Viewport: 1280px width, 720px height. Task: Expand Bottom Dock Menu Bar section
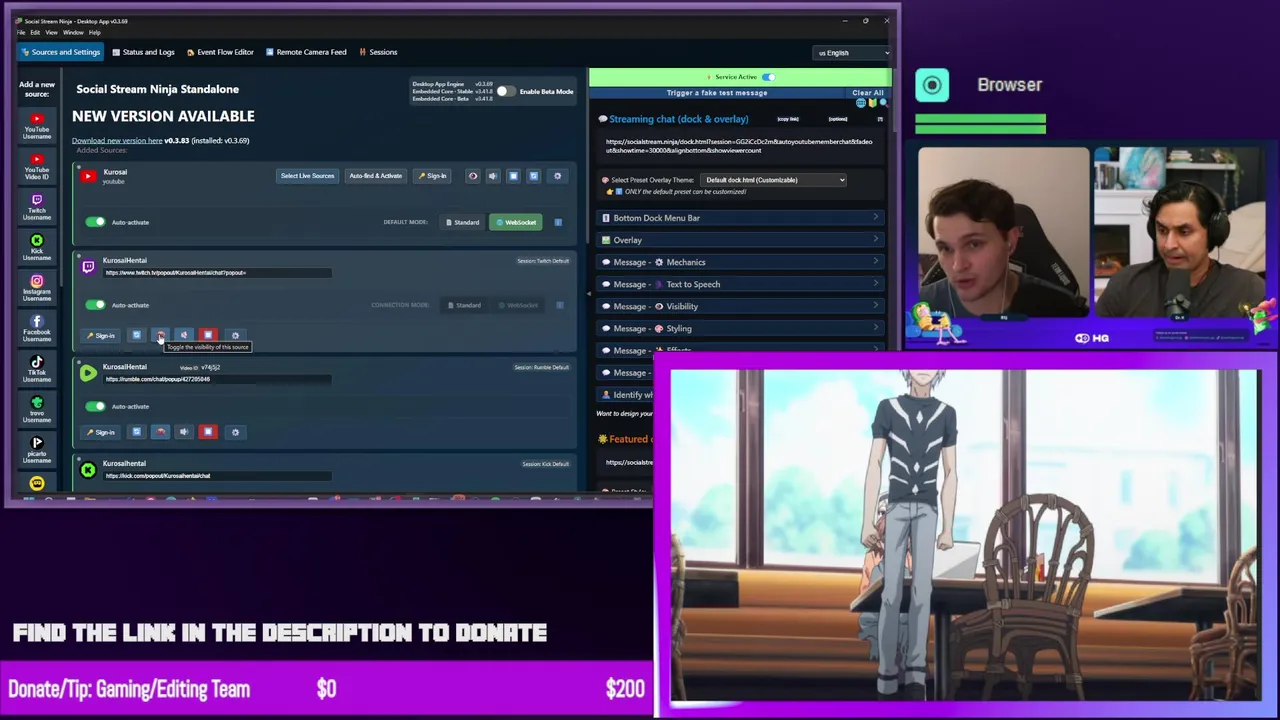[739, 218]
